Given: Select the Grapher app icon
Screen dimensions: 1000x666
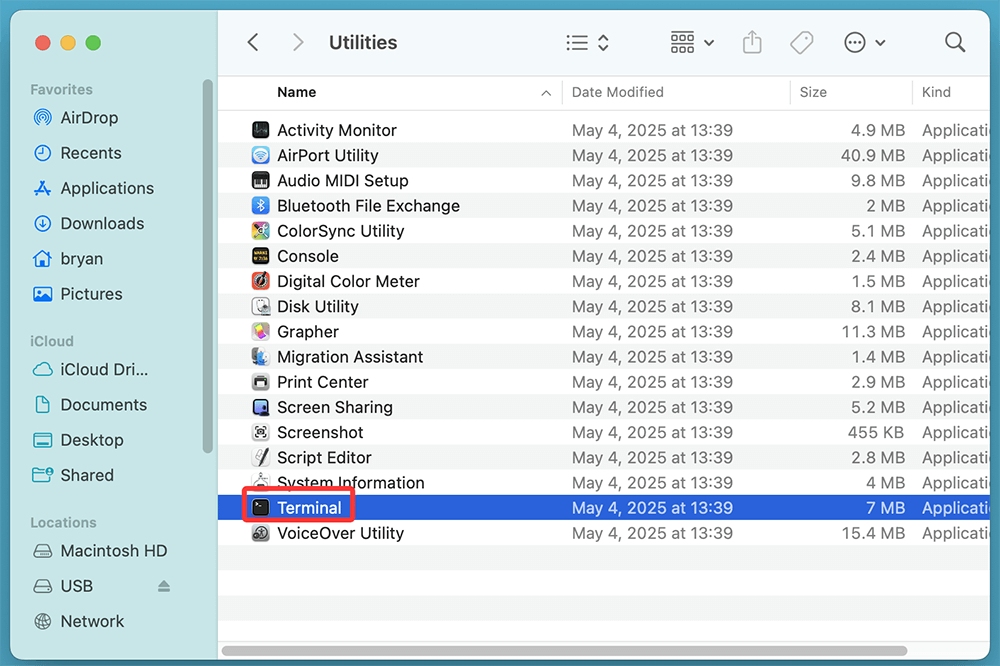Looking at the screenshot, I should [261, 332].
